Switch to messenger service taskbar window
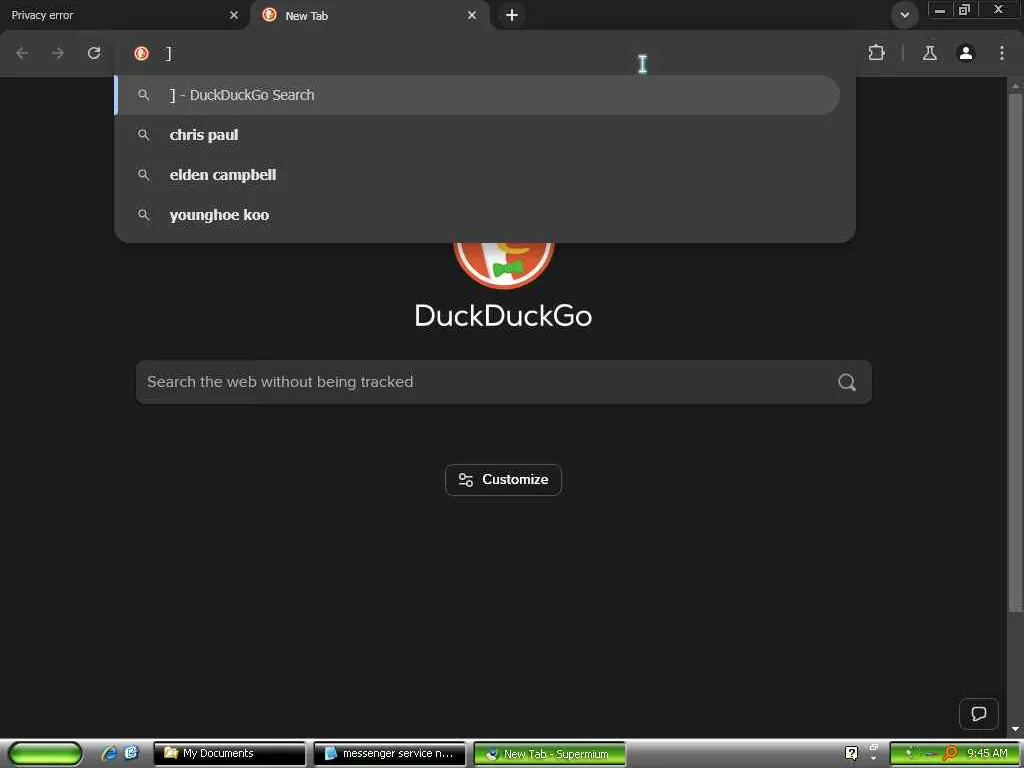The width and height of the screenshot is (1024, 768). [x=390, y=754]
